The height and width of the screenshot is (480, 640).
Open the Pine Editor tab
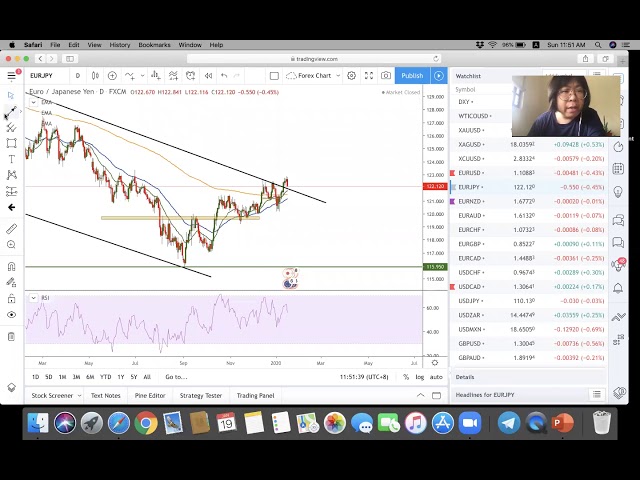click(150, 395)
